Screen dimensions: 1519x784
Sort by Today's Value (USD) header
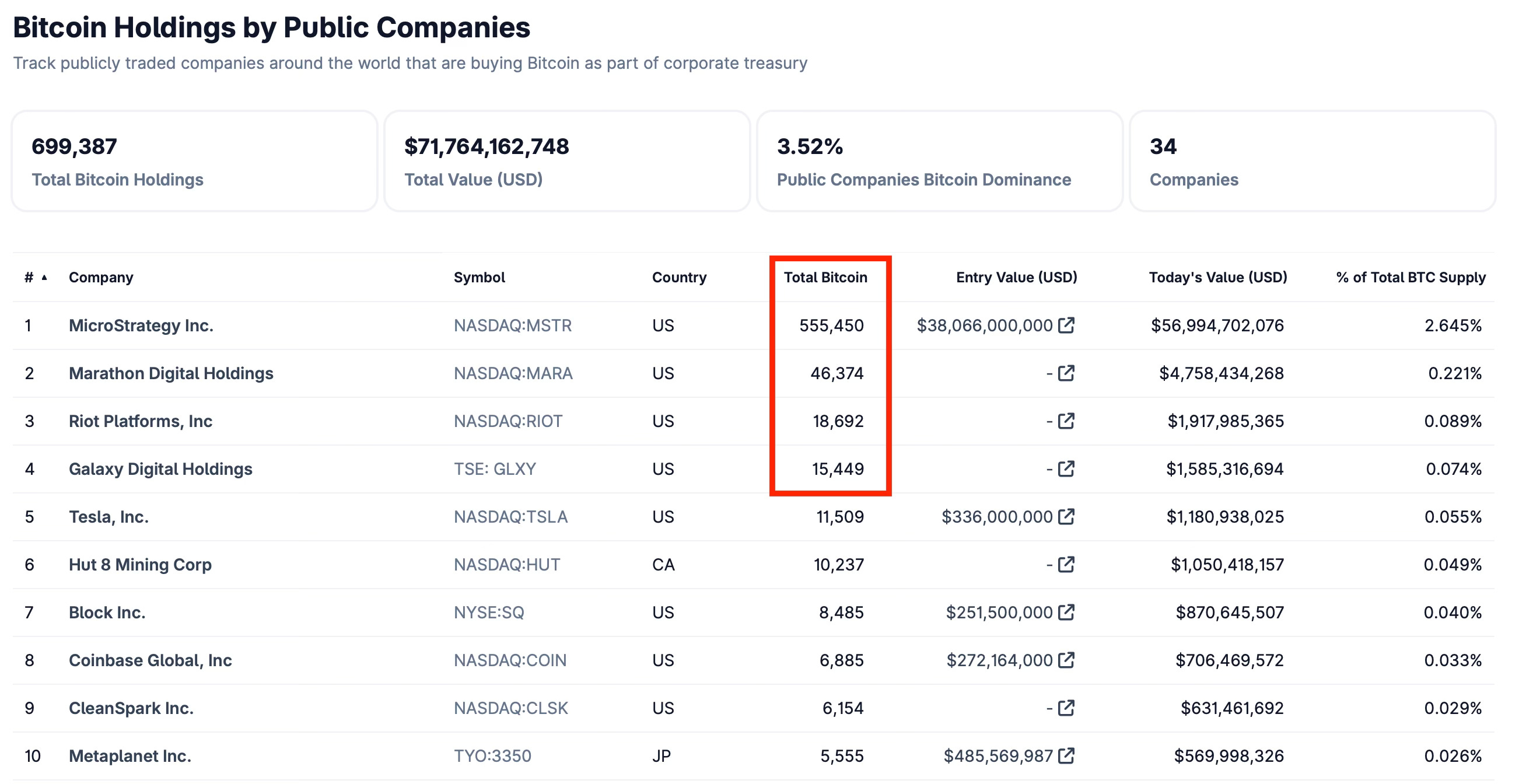click(x=1217, y=277)
